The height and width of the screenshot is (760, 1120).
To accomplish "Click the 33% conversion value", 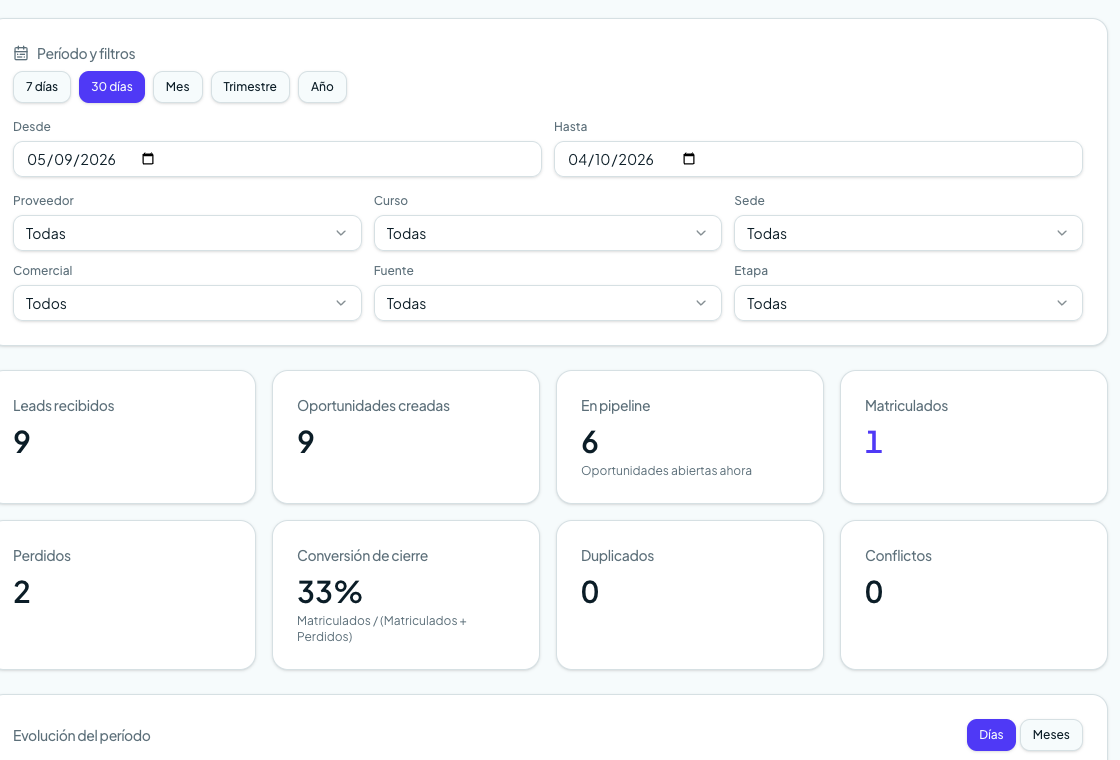I will click(x=330, y=592).
